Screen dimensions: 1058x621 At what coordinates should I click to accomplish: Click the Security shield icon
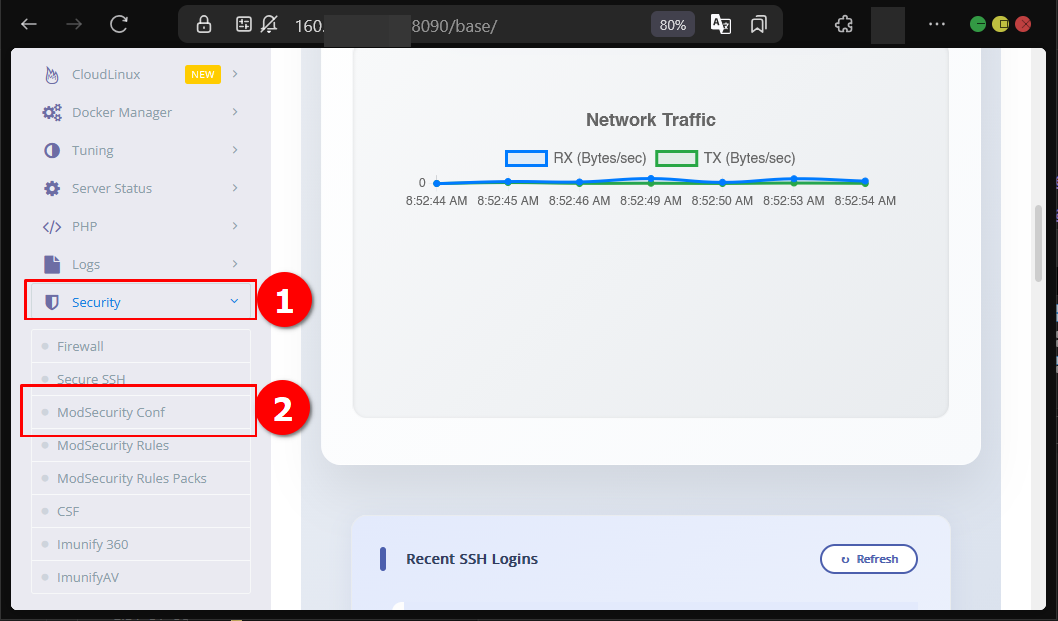point(52,303)
